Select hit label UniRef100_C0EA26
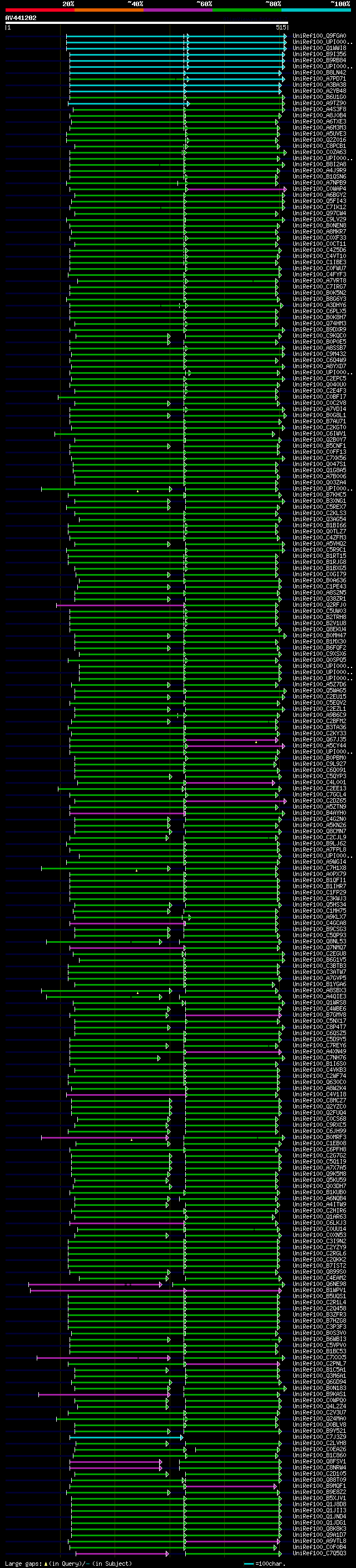Image resolution: width=356 pixels, height=1568 pixels. tap(319, 1450)
